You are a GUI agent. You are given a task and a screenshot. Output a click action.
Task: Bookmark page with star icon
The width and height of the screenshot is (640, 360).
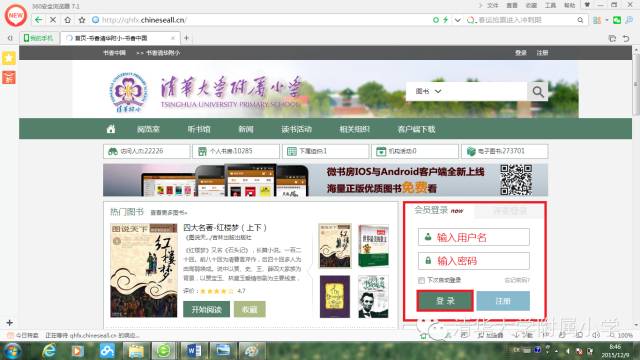pyautogui.click(x=82, y=20)
